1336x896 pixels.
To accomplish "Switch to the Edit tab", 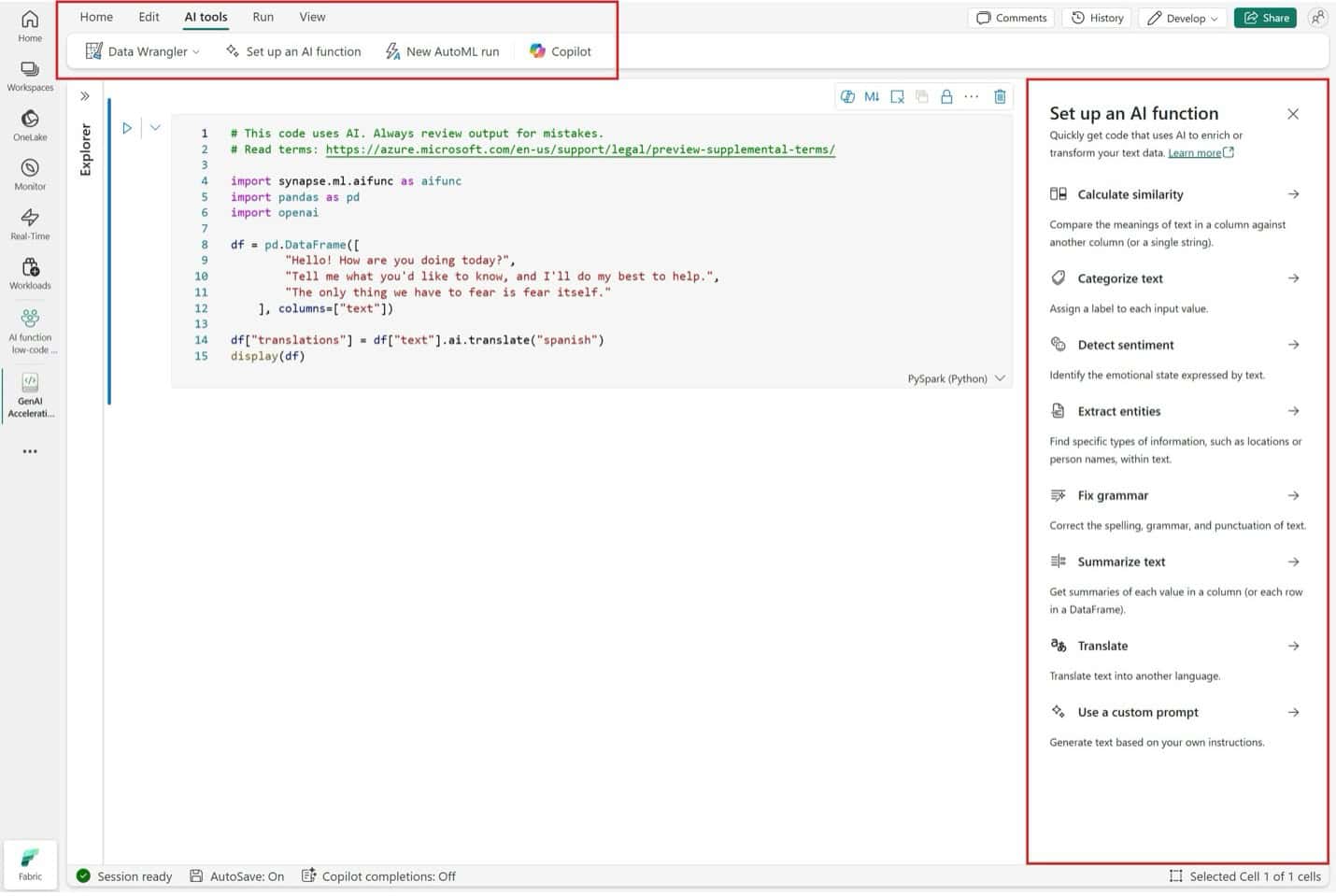I will 149,17.
